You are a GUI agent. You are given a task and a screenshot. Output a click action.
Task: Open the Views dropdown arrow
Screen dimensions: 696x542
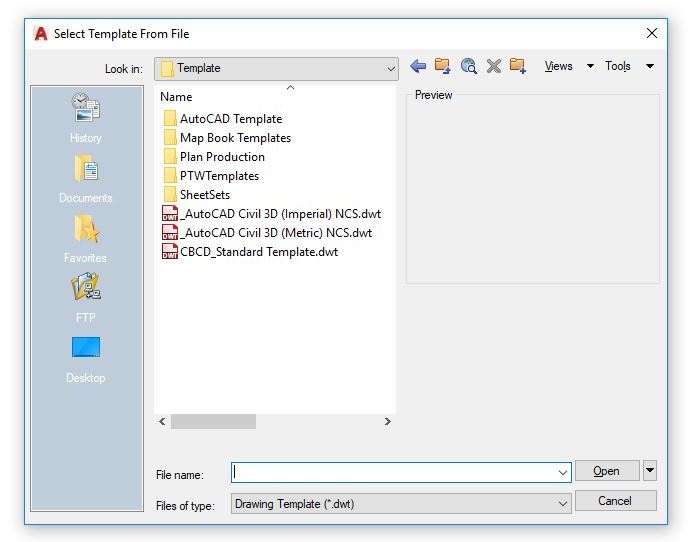click(x=590, y=66)
